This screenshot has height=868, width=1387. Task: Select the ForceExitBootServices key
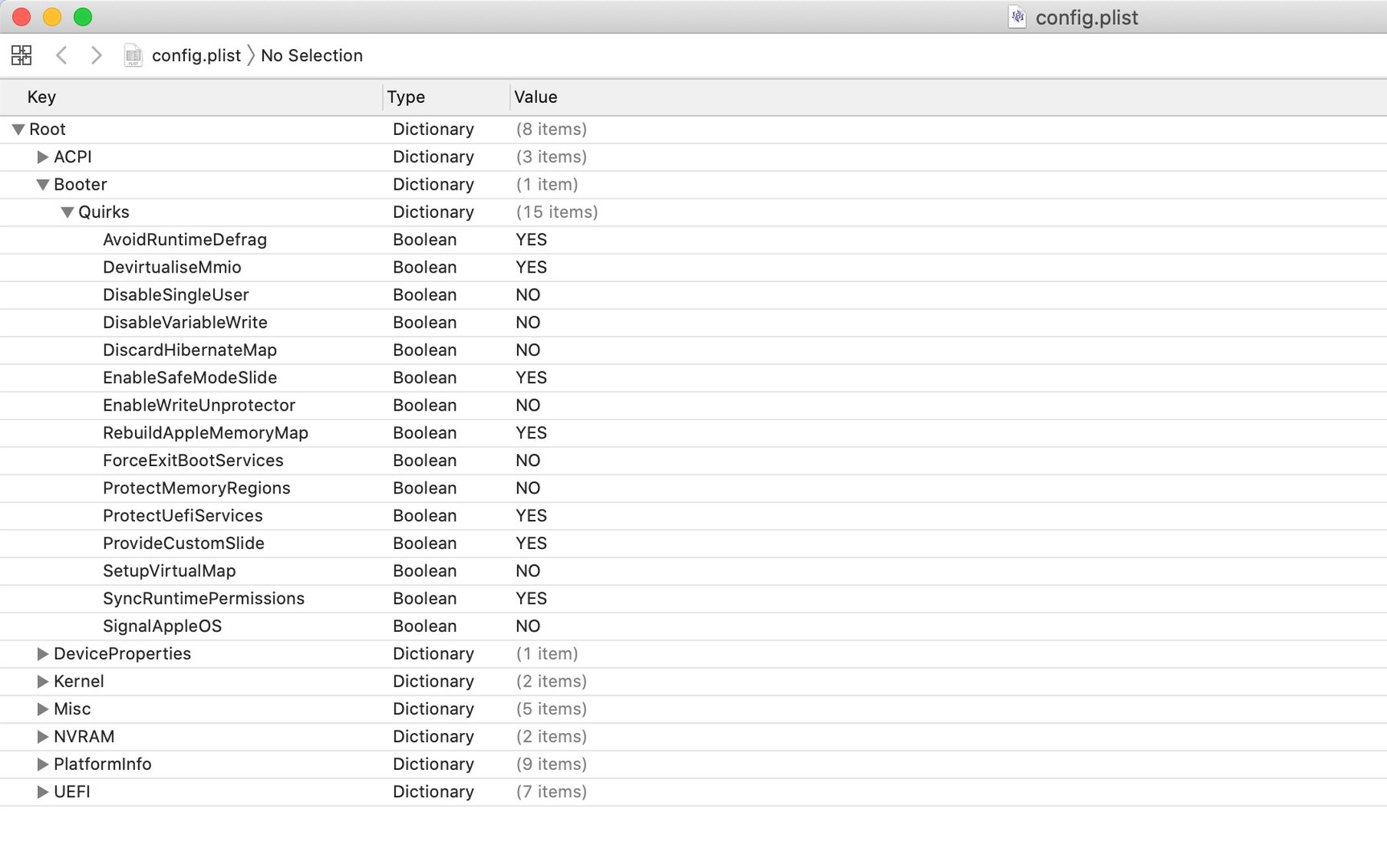[193, 461]
